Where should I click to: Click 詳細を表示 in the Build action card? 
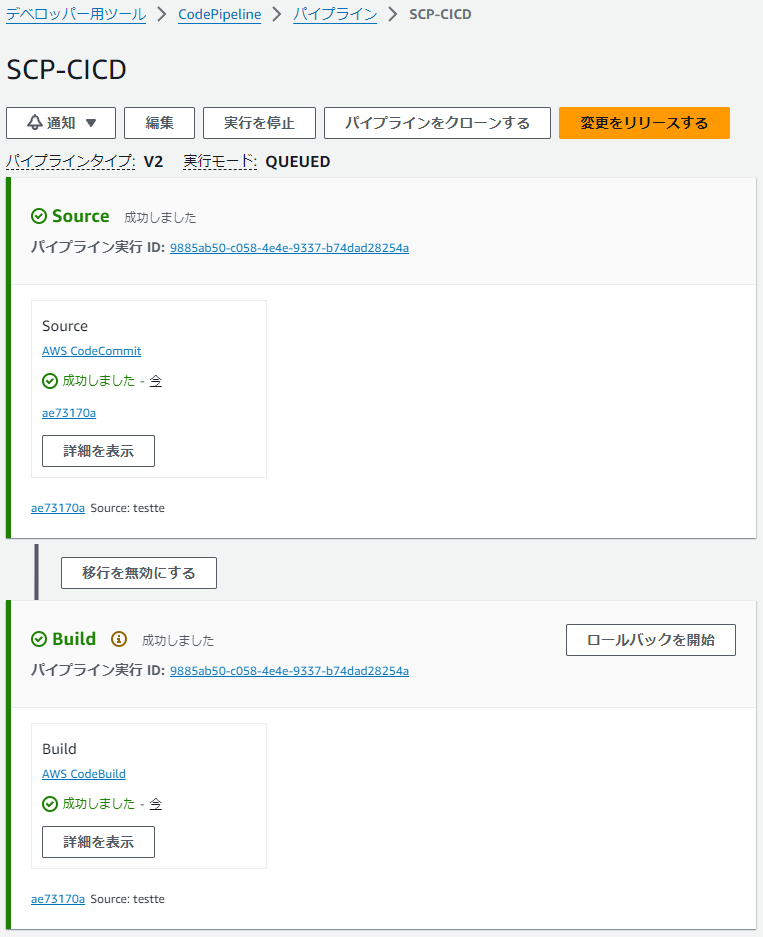pos(99,842)
